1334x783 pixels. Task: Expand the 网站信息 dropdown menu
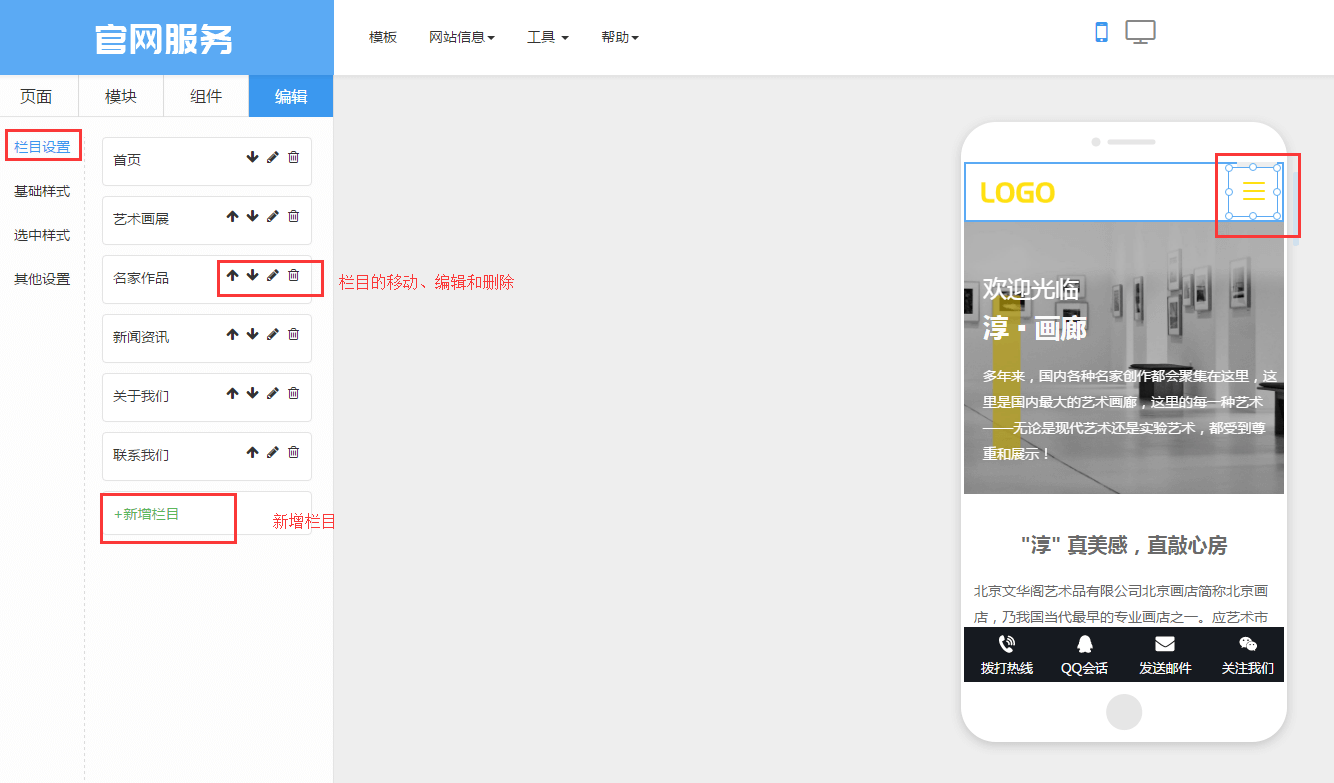click(x=461, y=37)
